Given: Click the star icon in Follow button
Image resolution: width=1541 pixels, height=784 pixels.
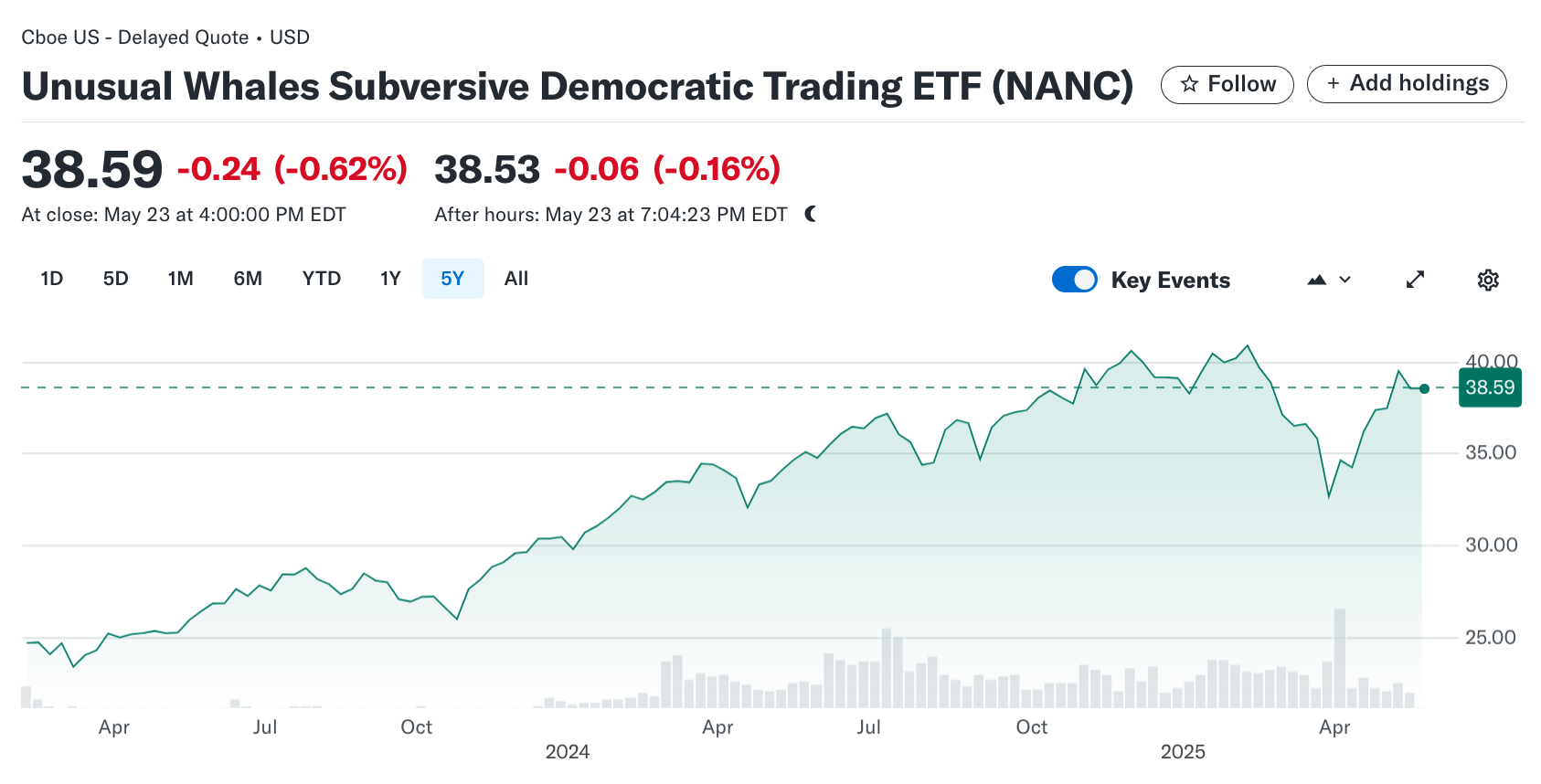Looking at the screenshot, I should pos(1190,83).
